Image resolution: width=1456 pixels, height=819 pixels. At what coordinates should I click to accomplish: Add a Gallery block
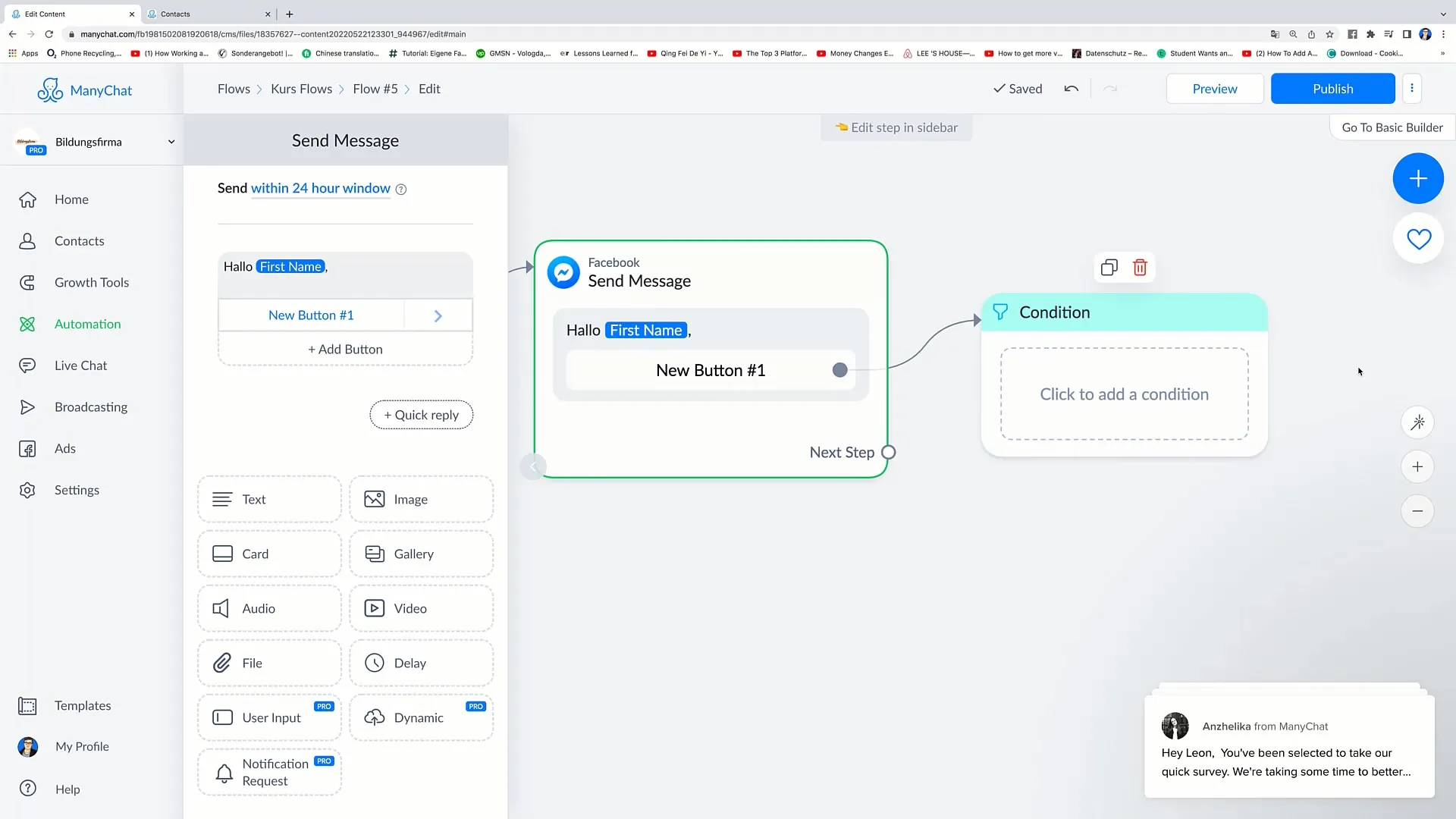point(421,554)
